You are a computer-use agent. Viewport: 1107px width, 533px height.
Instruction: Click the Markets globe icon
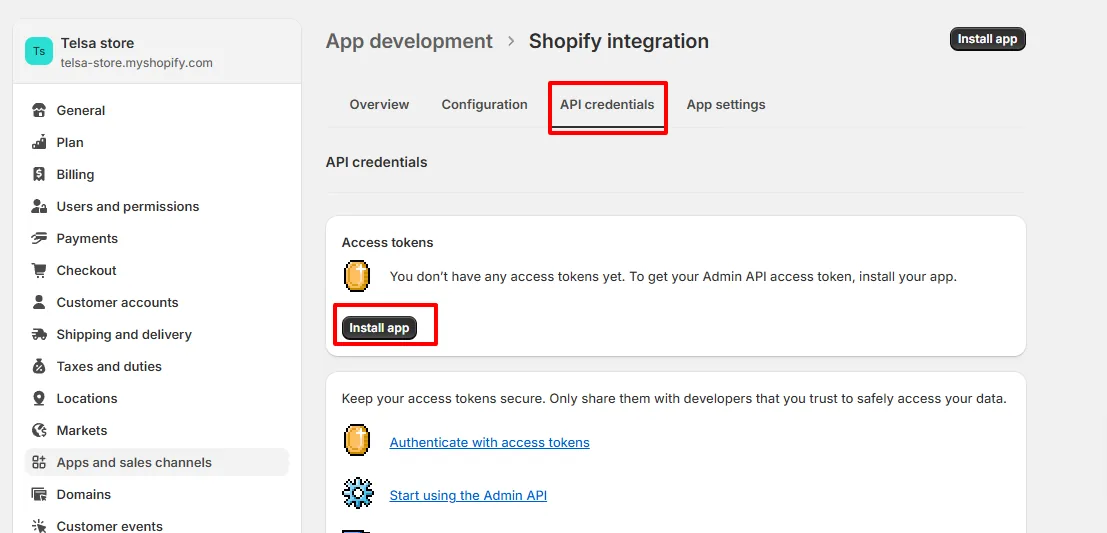39,431
